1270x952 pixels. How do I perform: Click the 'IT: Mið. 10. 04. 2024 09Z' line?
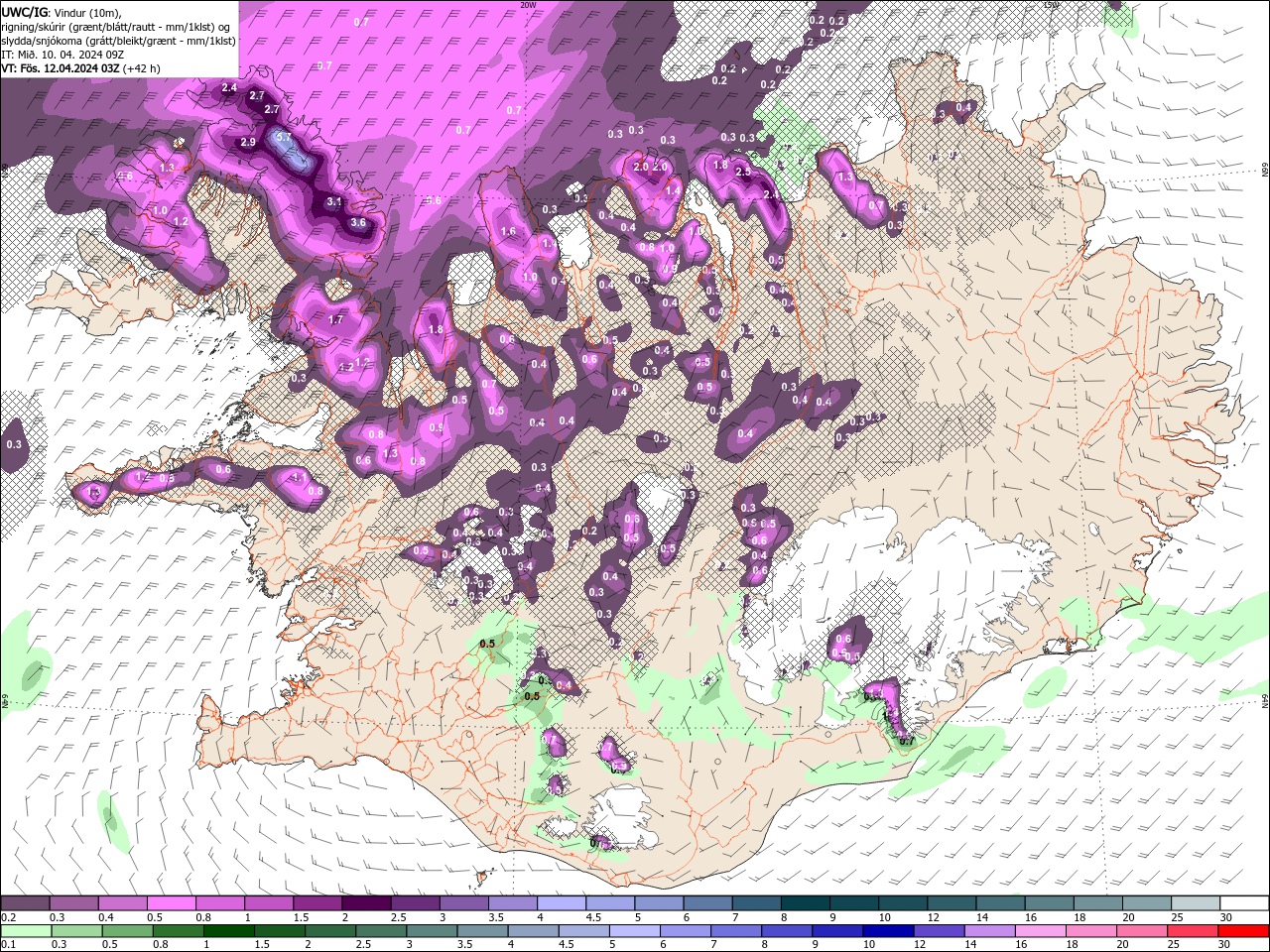point(63,55)
